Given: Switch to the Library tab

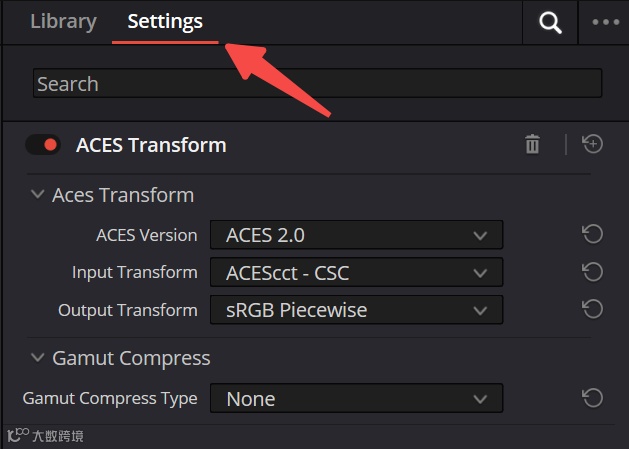Looking at the screenshot, I should tap(63, 21).
